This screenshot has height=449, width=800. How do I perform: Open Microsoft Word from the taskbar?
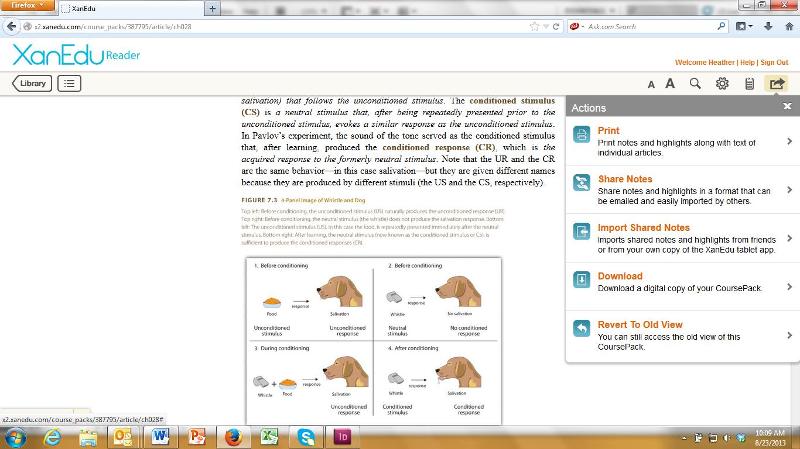160,437
